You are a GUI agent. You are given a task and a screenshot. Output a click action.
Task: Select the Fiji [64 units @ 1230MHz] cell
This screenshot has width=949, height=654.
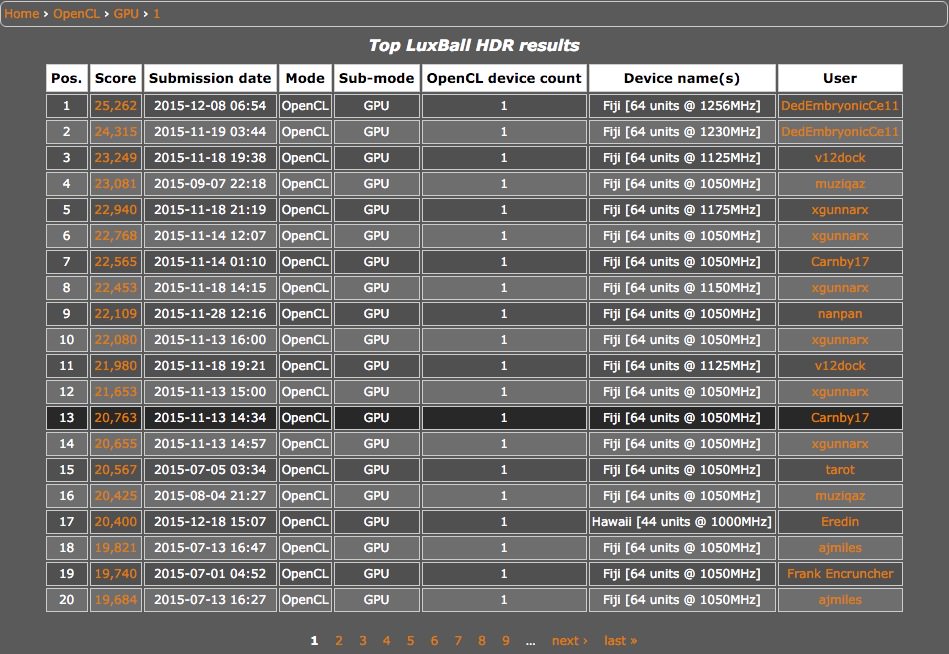pyautogui.click(x=682, y=131)
